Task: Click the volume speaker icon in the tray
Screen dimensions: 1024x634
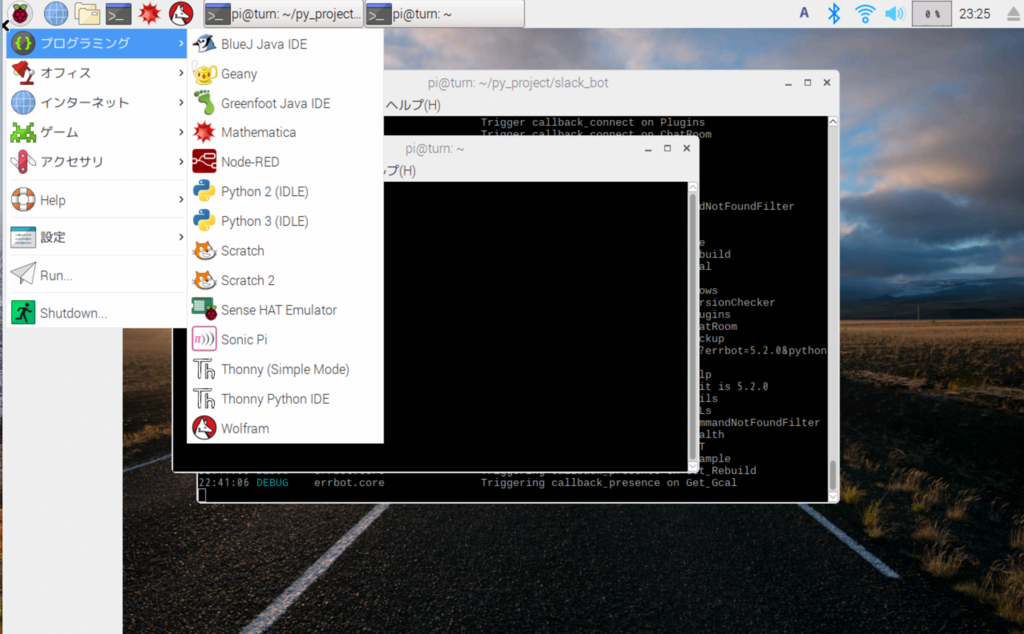Action: point(895,13)
